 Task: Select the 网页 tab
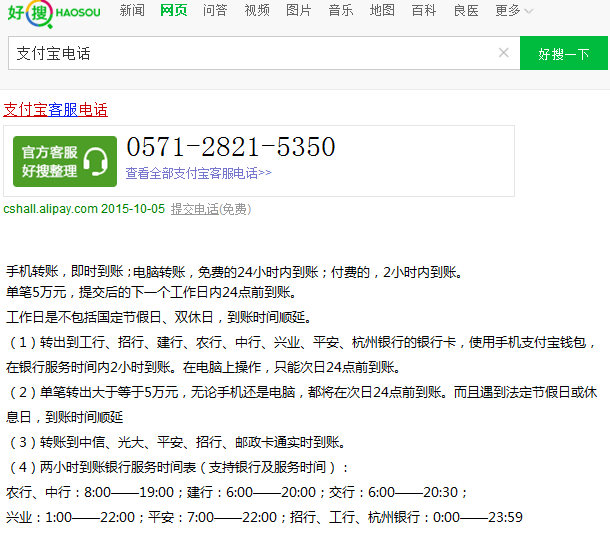174,10
